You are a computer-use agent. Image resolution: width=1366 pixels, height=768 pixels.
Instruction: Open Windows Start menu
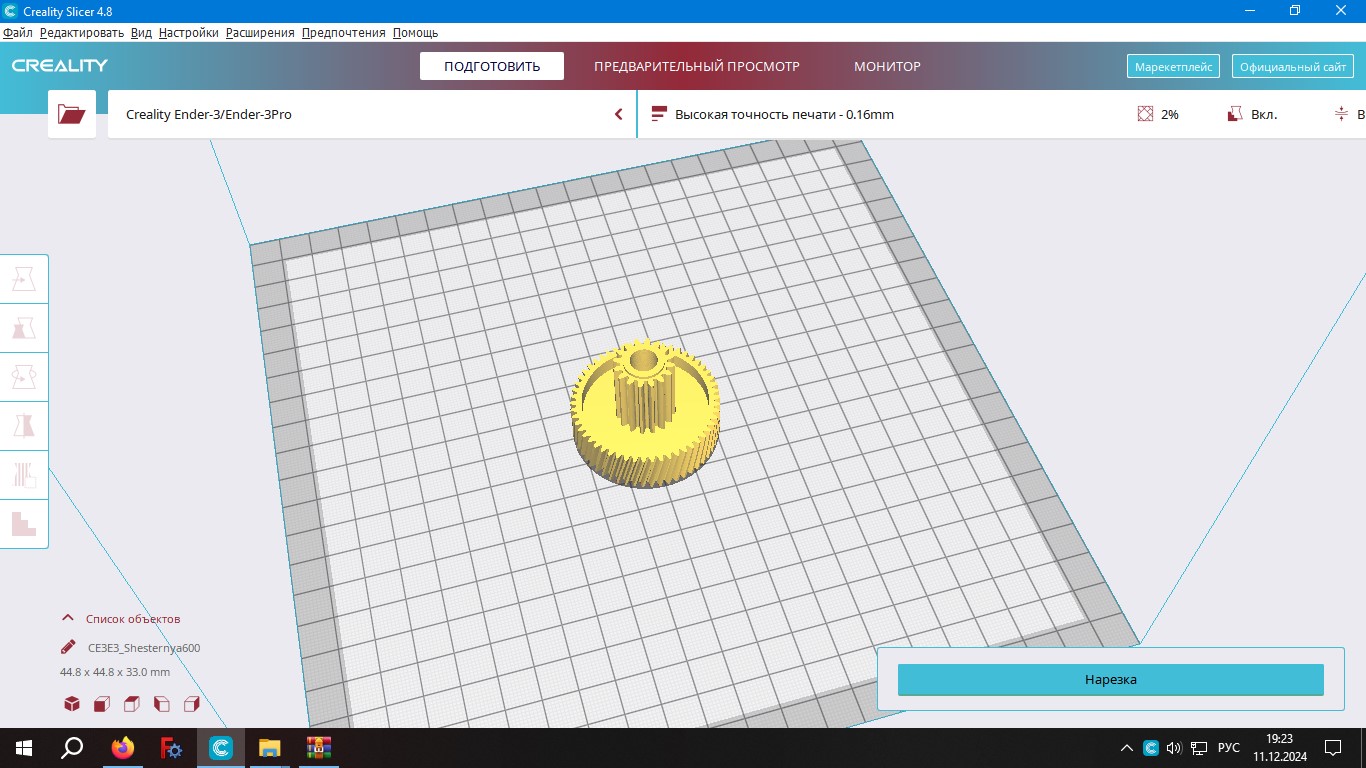click(x=23, y=748)
